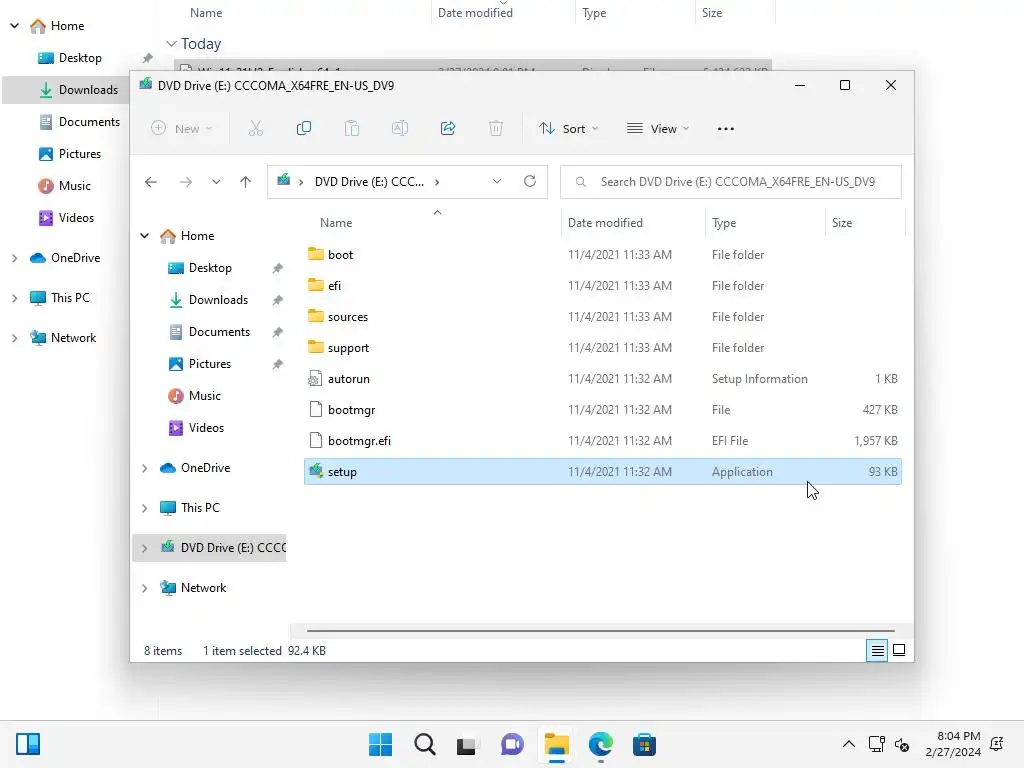The width and height of the screenshot is (1024, 768).
Task: Collapse the Today group in back window
Action: [171, 44]
